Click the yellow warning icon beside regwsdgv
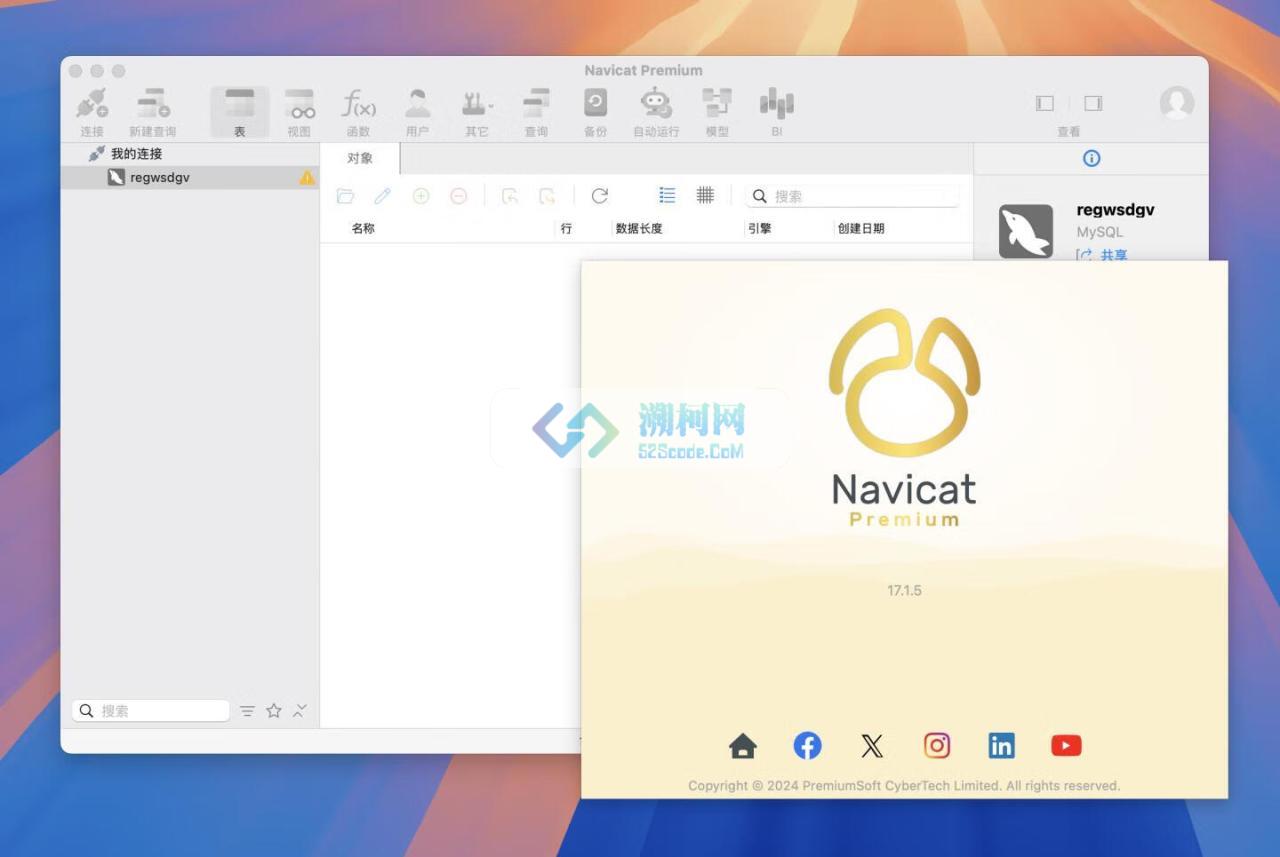The image size is (1280, 857). click(x=307, y=177)
